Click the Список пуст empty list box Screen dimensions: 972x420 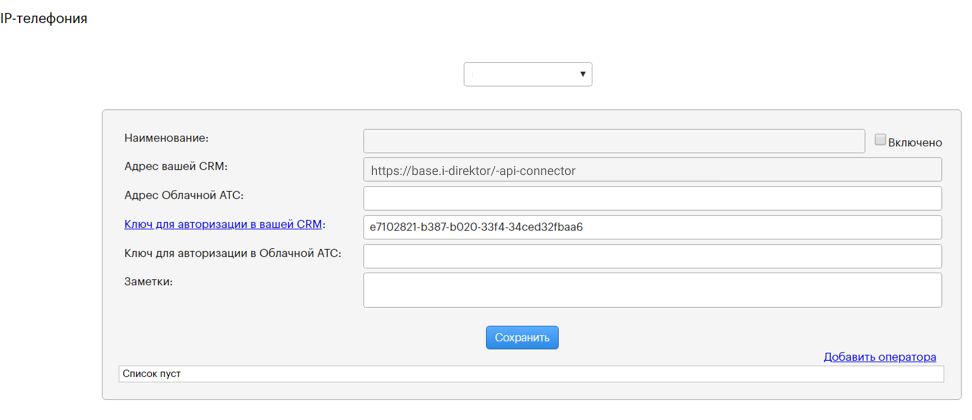(x=530, y=374)
